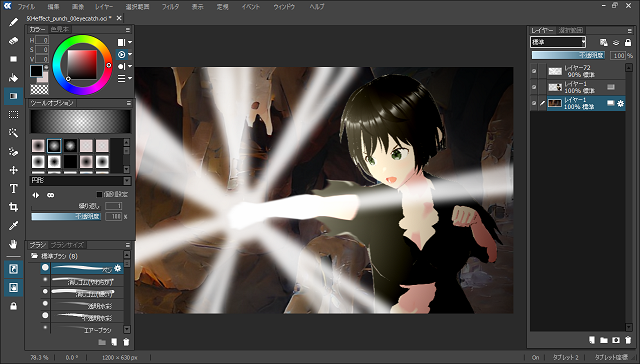Screen dimensions: 640x364
Task: Open the gradient shape dropdown 円形
Action: (x=80, y=180)
